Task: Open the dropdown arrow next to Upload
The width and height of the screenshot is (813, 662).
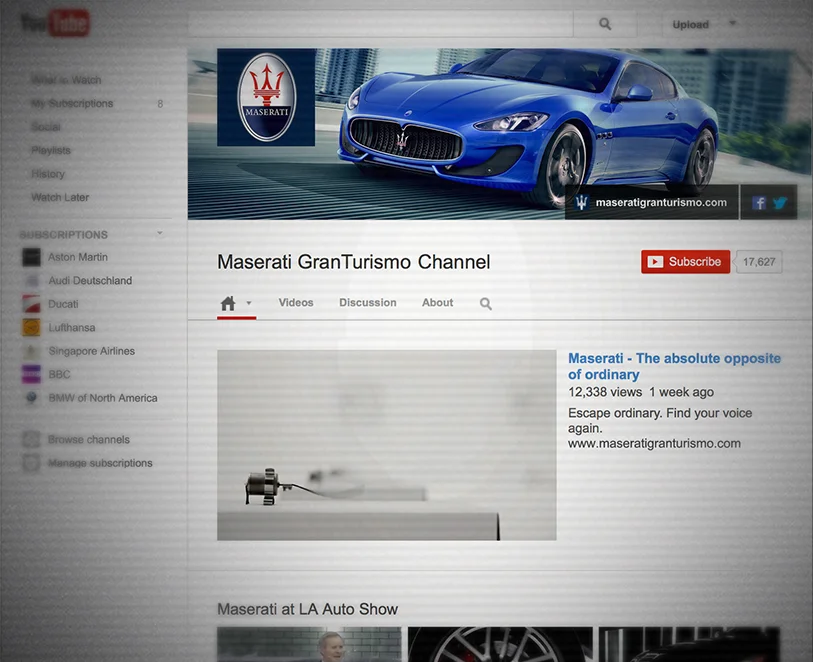Action: (733, 23)
